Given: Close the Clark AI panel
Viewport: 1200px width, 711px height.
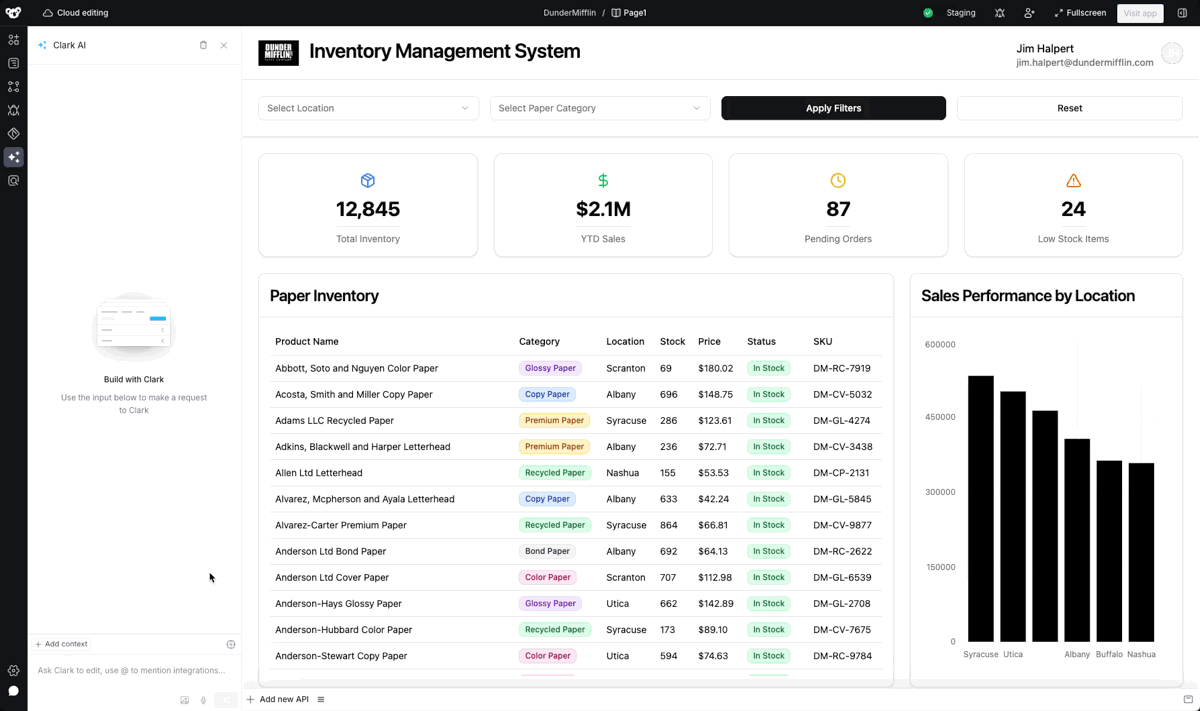Looking at the screenshot, I should 223,45.
